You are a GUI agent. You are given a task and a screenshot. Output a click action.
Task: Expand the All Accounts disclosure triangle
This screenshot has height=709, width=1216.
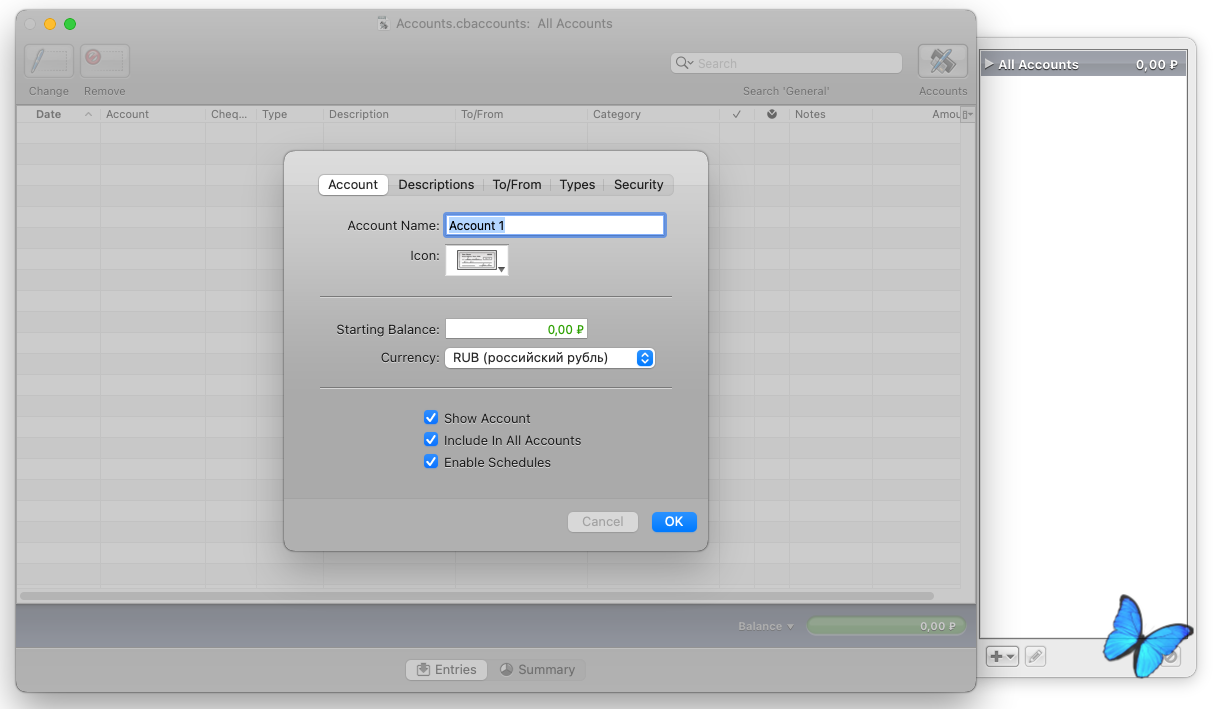click(x=989, y=64)
